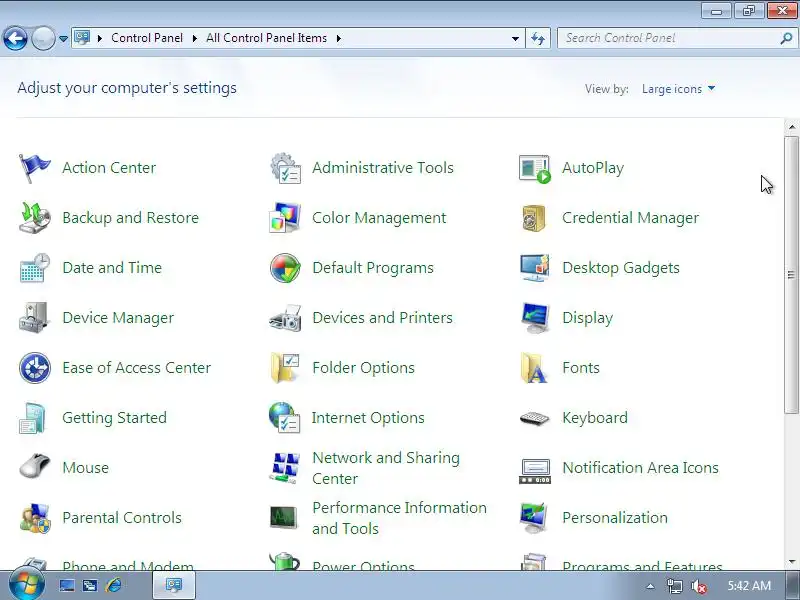The width and height of the screenshot is (800, 600).
Task: Click the Back navigation button
Action: pos(15,38)
